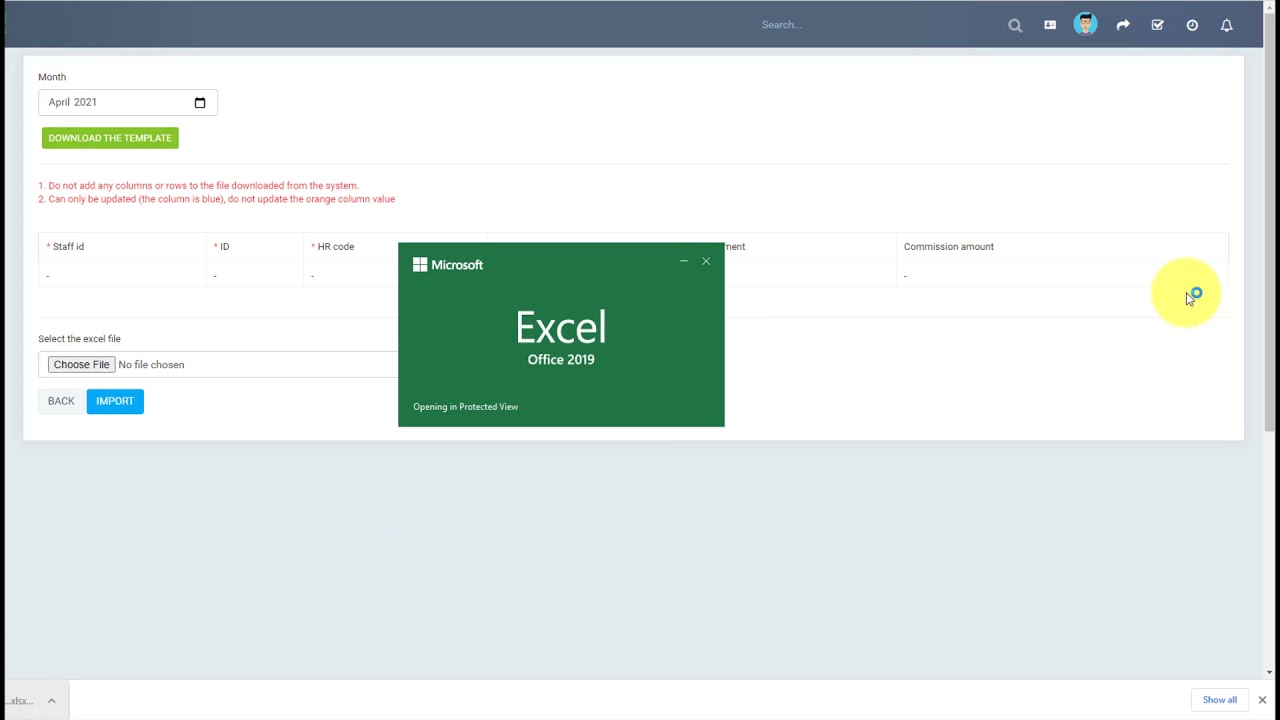Click the Month field showing April 2021
The height and width of the screenshot is (720, 1280).
(x=128, y=102)
